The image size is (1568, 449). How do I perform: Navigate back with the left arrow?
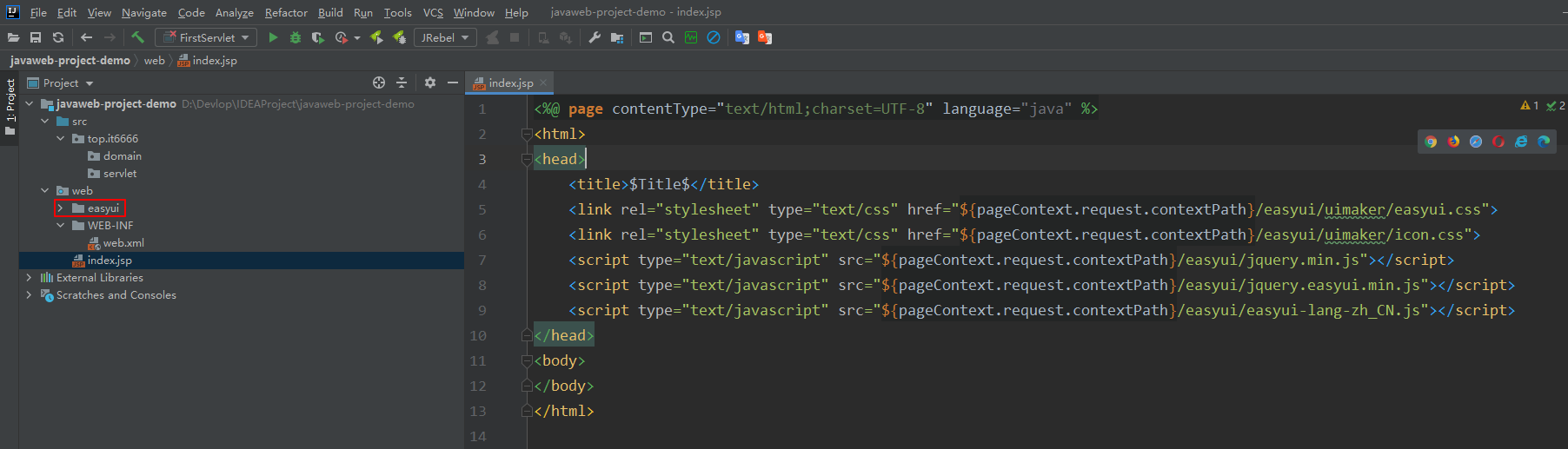tap(86, 37)
